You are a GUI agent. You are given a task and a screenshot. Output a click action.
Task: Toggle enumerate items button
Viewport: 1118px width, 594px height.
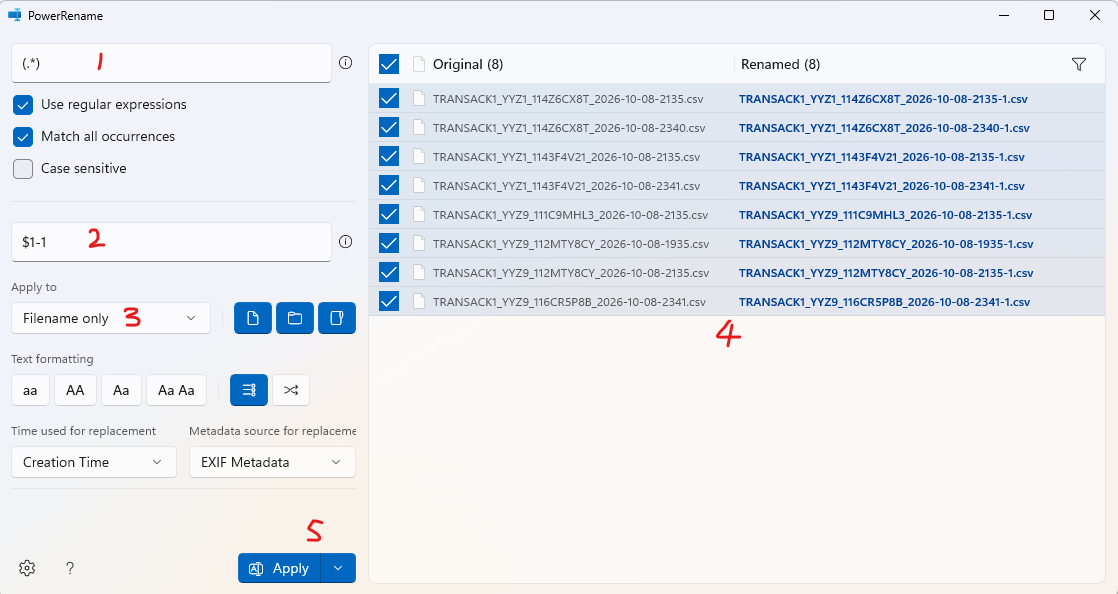pos(249,390)
